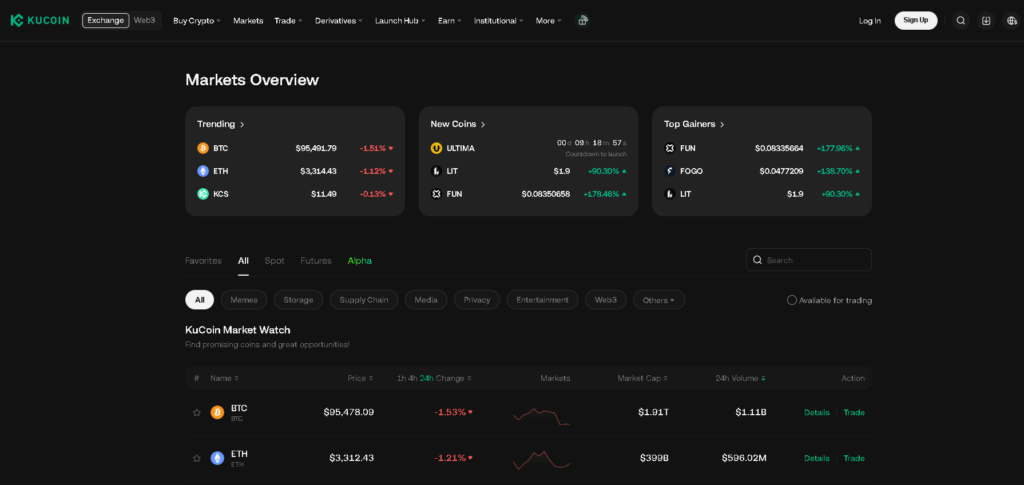
Task: Filter by Memes category
Action: coord(244,300)
